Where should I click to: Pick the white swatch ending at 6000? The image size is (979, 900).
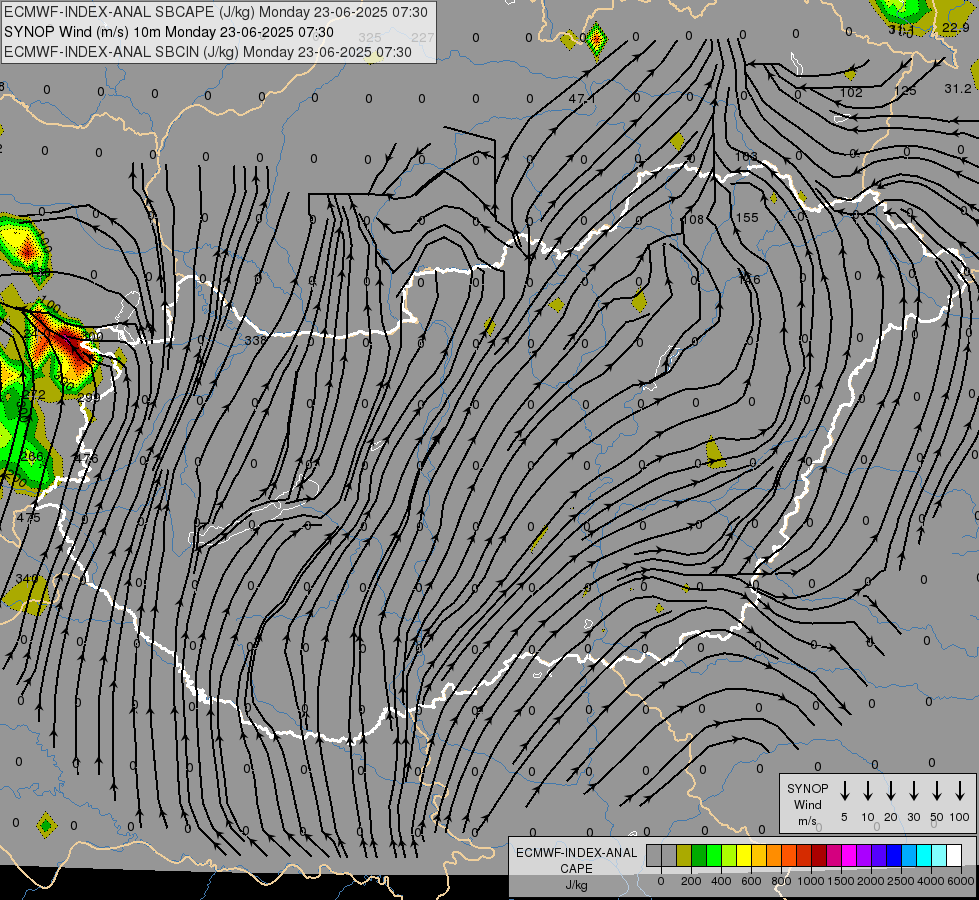click(x=954, y=856)
